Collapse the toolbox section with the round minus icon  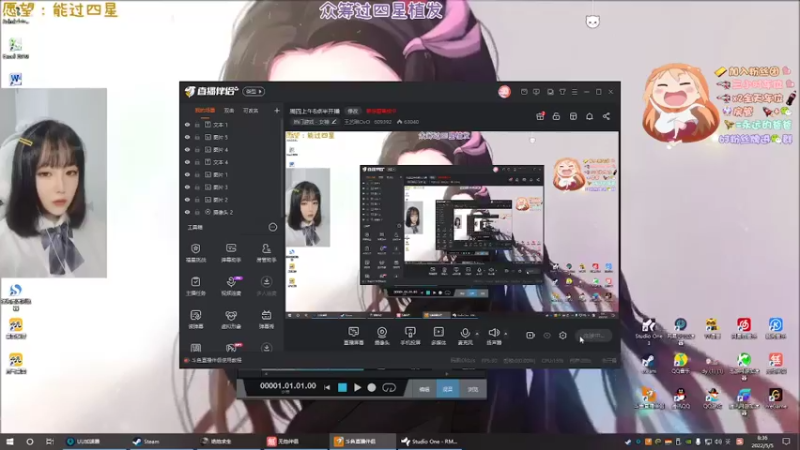coord(273,227)
